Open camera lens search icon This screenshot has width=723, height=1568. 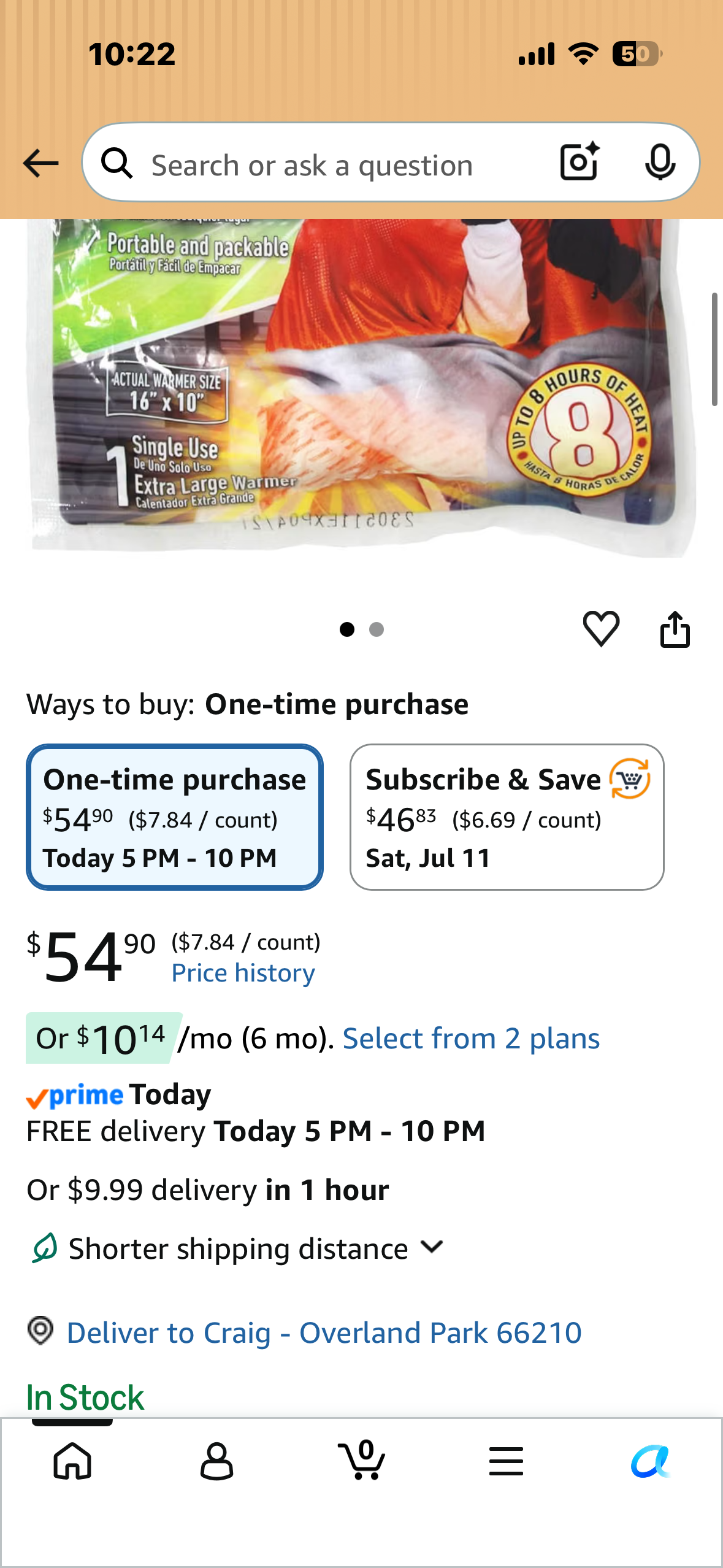[x=580, y=162]
